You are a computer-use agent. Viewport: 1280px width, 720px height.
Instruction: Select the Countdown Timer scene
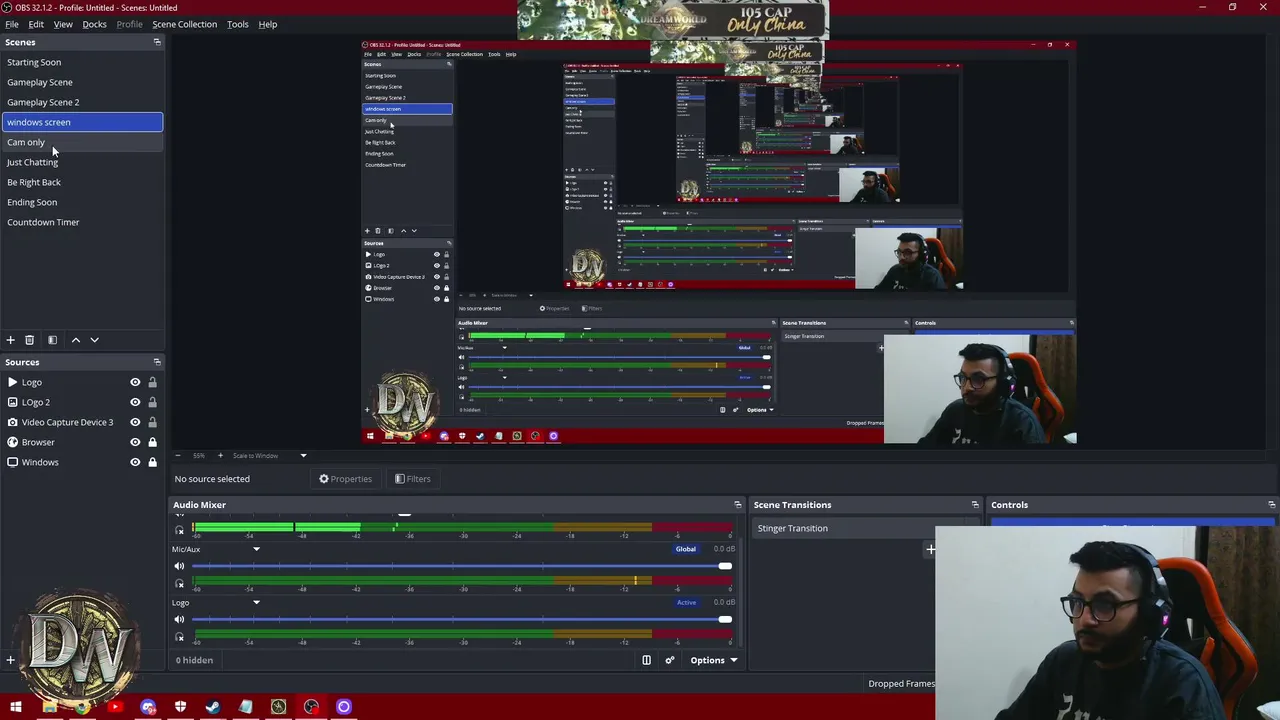coord(82,222)
